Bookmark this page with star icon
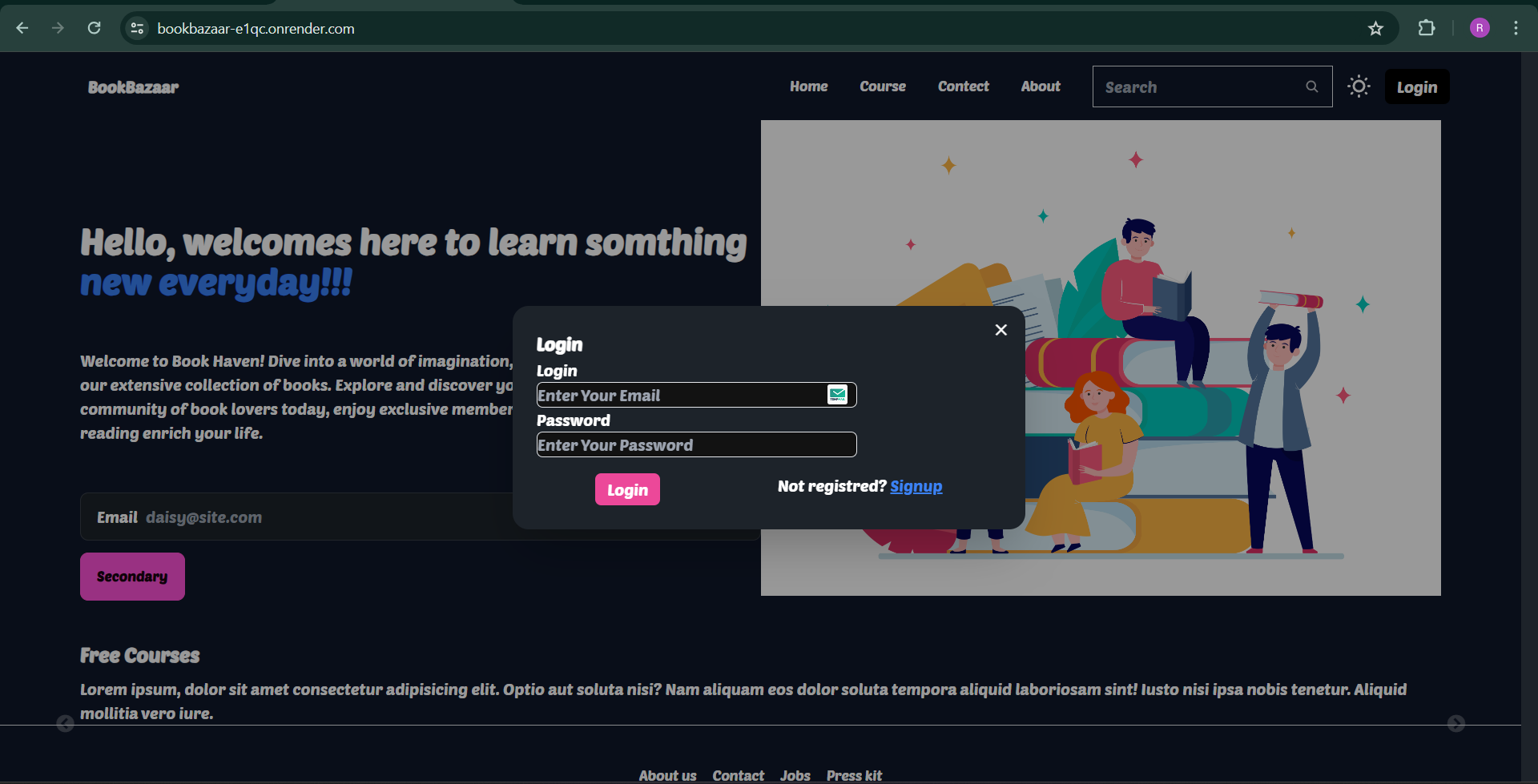 [1375, 29]
